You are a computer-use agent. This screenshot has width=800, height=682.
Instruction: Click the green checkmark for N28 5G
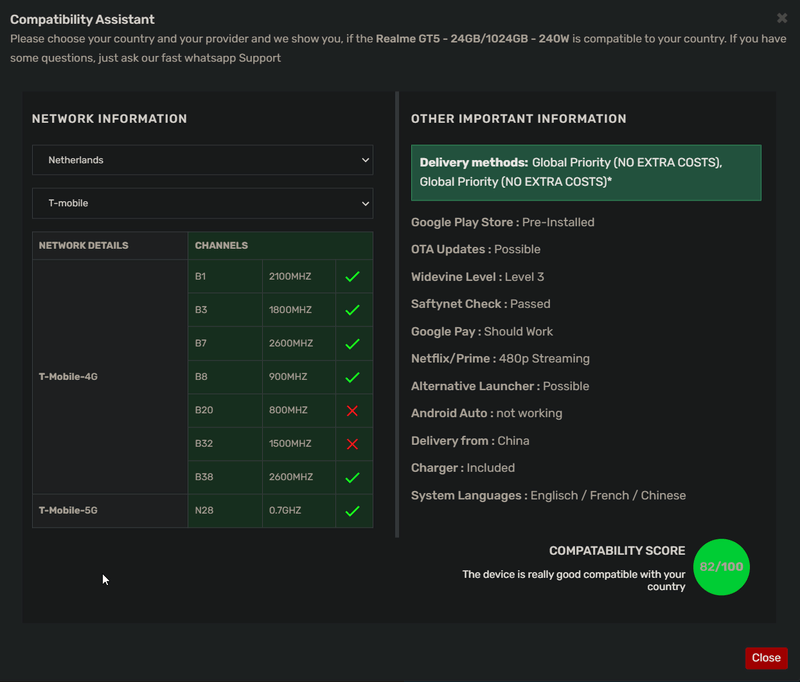pyautogui.click(x=352, y=511)
